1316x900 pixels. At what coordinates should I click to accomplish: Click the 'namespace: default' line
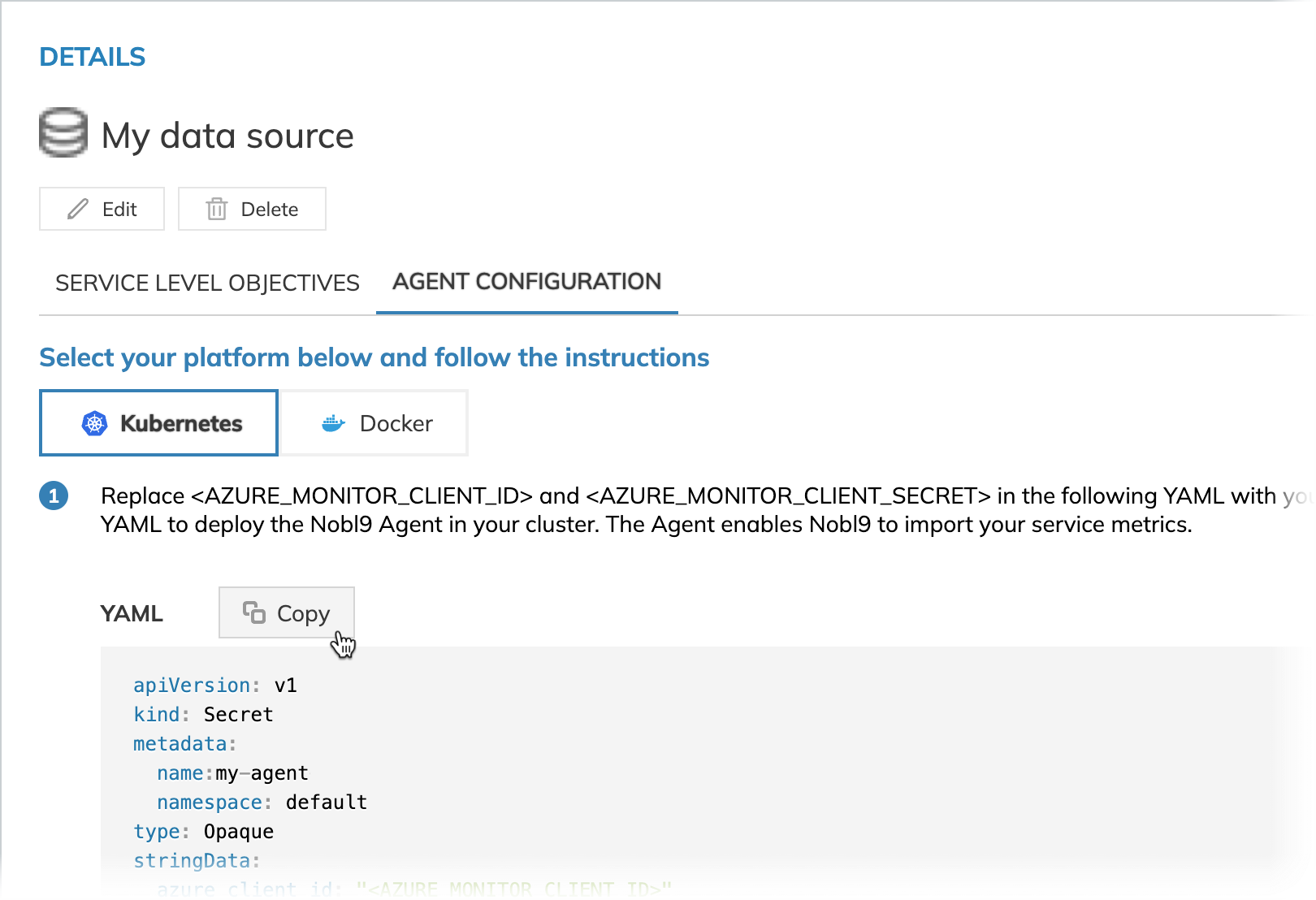262,803
